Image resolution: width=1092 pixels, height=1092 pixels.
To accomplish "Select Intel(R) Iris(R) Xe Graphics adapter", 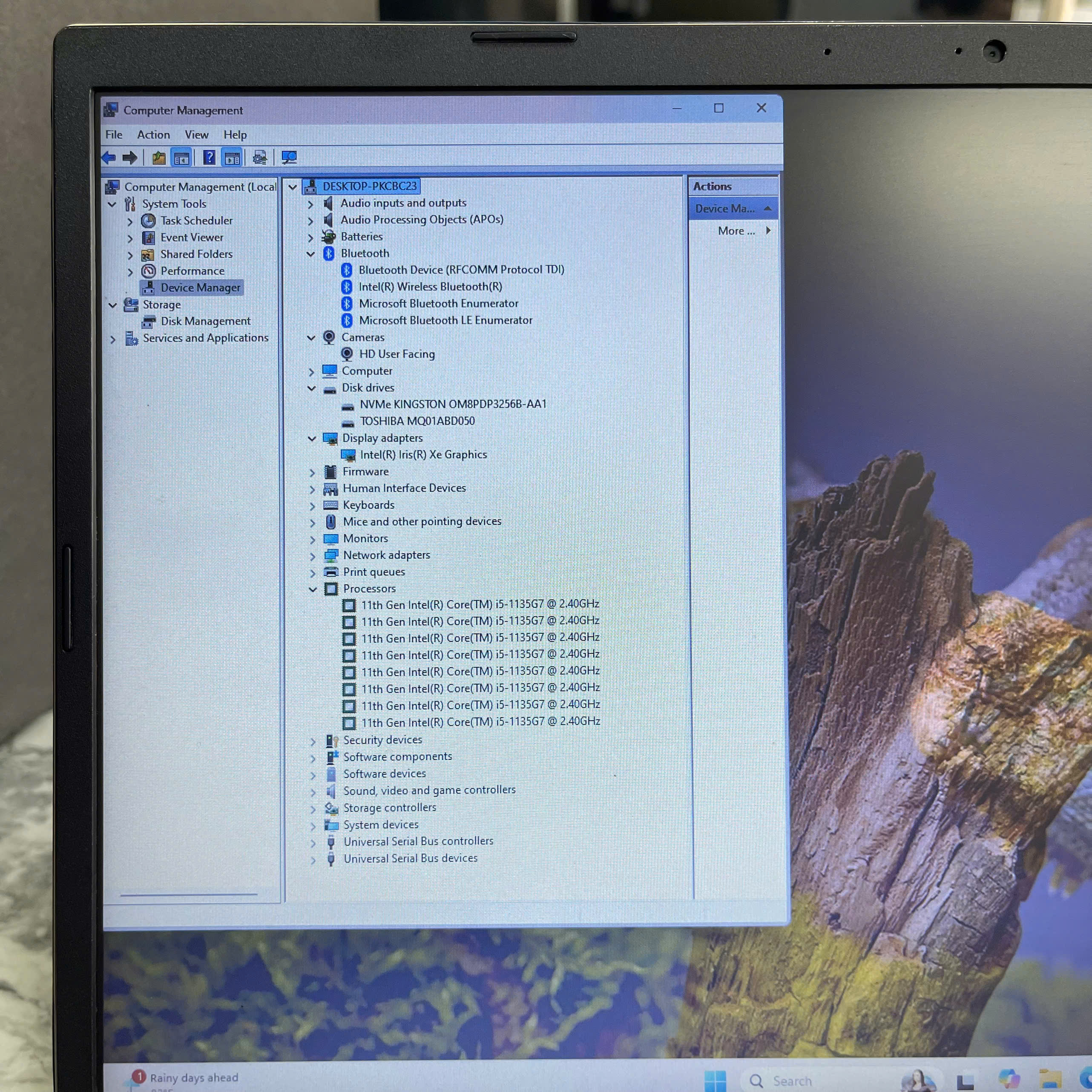I will pos(423,454).
